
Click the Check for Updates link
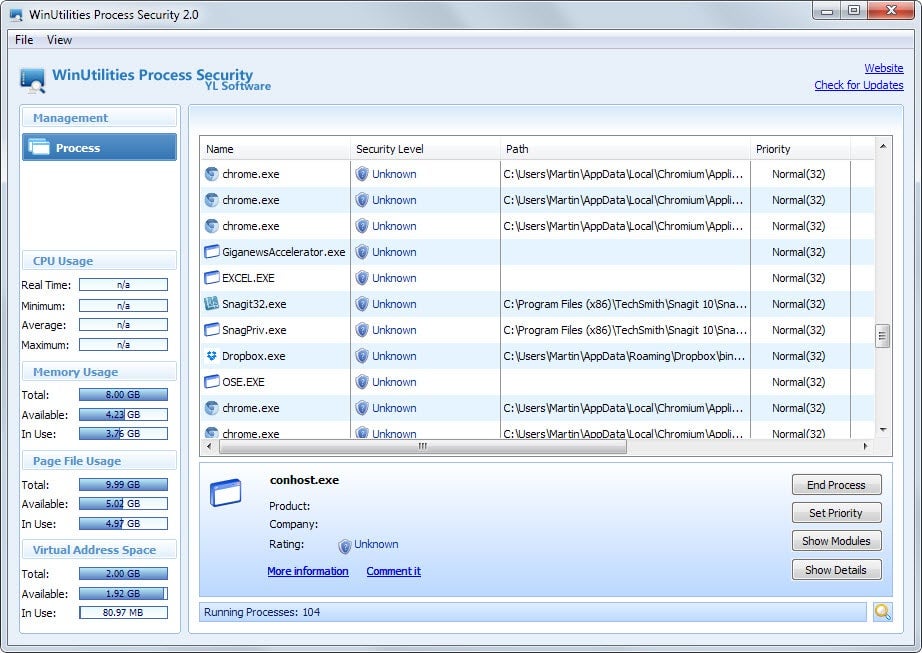(858, 85)
